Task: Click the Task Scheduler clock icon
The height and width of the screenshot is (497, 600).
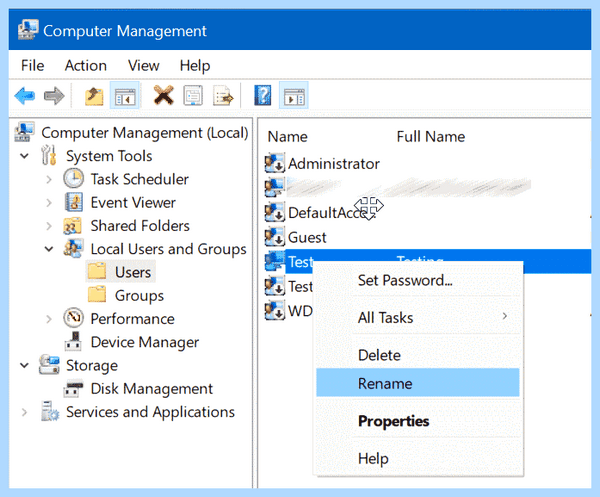Action: (x=73, y=179)
